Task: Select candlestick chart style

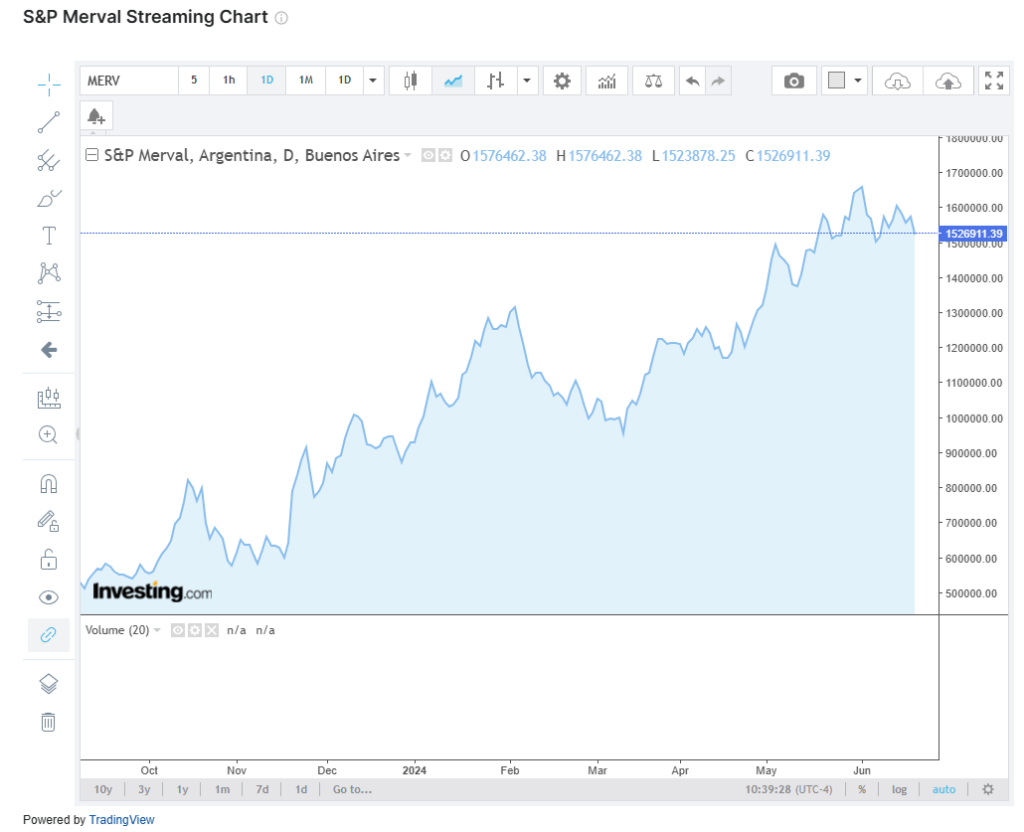Action: (410, 81)
